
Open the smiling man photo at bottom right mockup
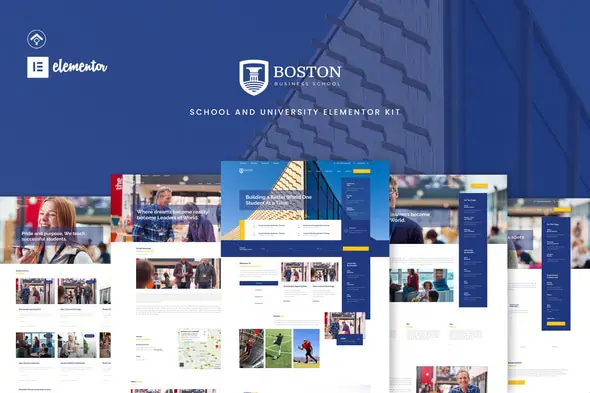452,379
